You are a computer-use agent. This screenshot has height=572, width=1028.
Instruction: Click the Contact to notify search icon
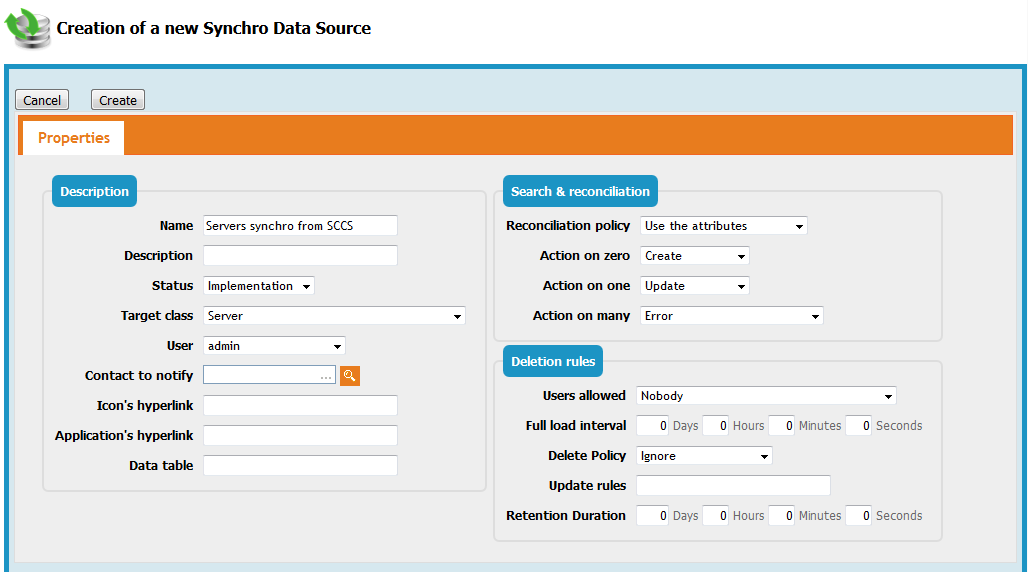[x=349, y=376]
